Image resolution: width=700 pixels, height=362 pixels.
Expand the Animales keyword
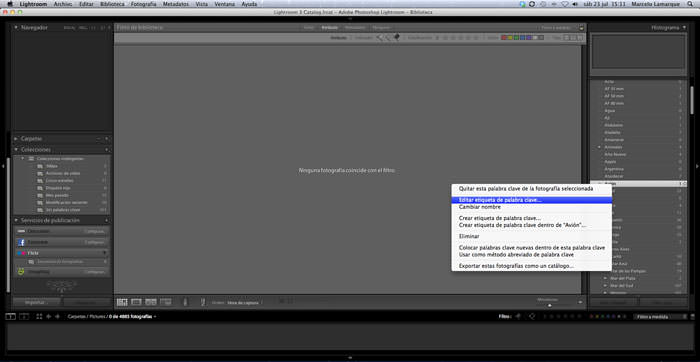pos(599,147)
